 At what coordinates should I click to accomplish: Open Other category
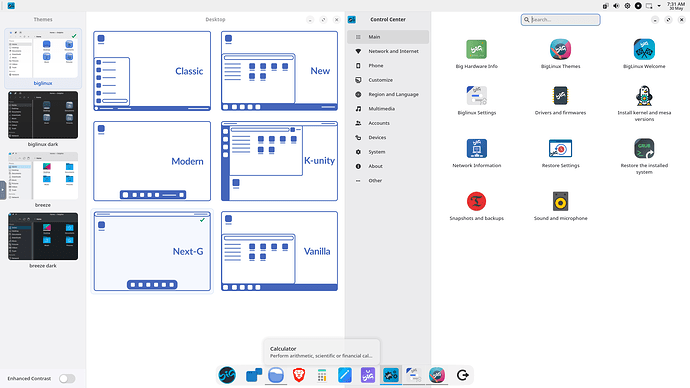tap(388, 180)
